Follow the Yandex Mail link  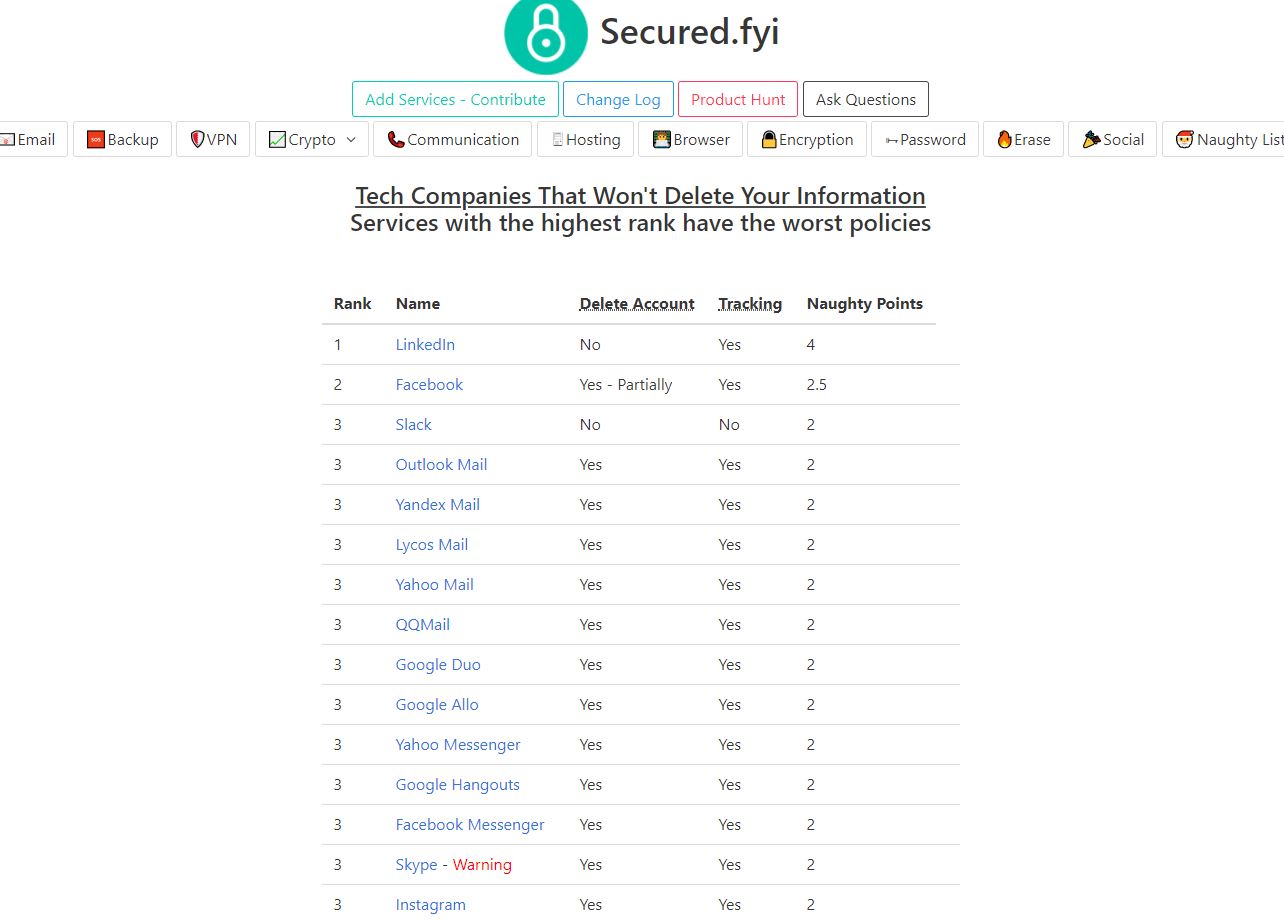coord(437,505)
